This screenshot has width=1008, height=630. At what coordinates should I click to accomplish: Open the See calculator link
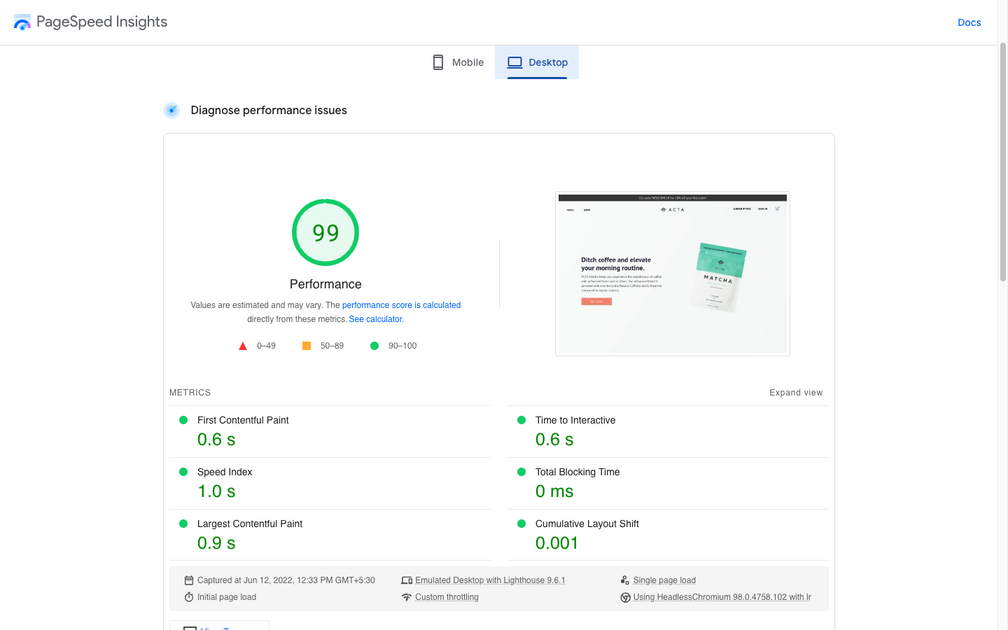[x=375, y=319]
